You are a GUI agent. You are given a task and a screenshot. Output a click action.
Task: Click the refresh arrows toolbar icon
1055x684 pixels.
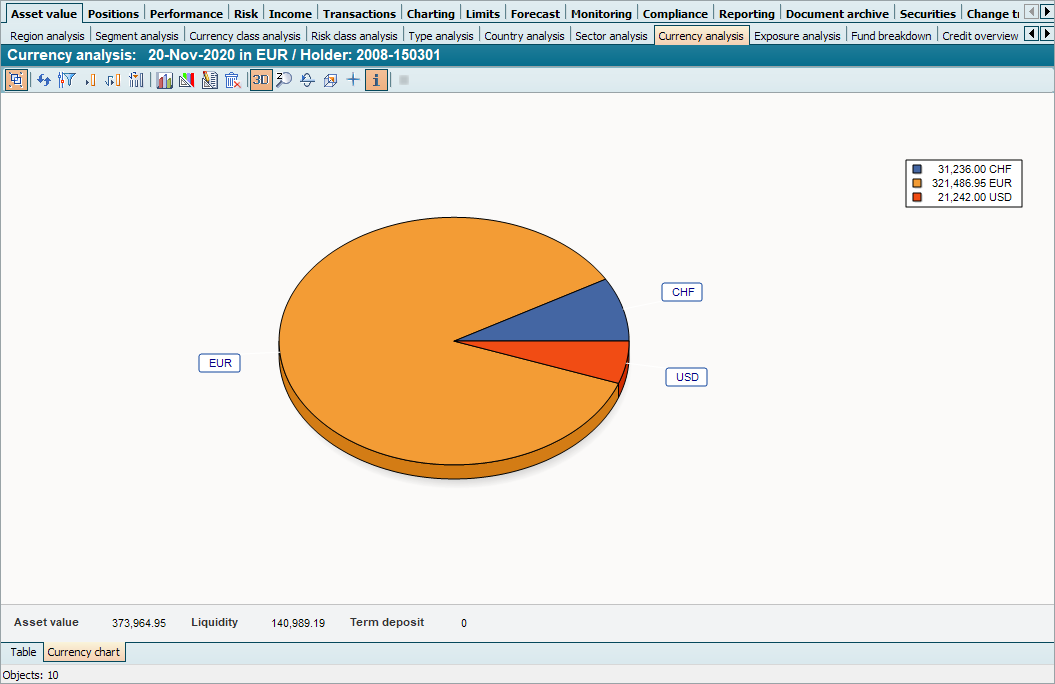pos(44,80)
